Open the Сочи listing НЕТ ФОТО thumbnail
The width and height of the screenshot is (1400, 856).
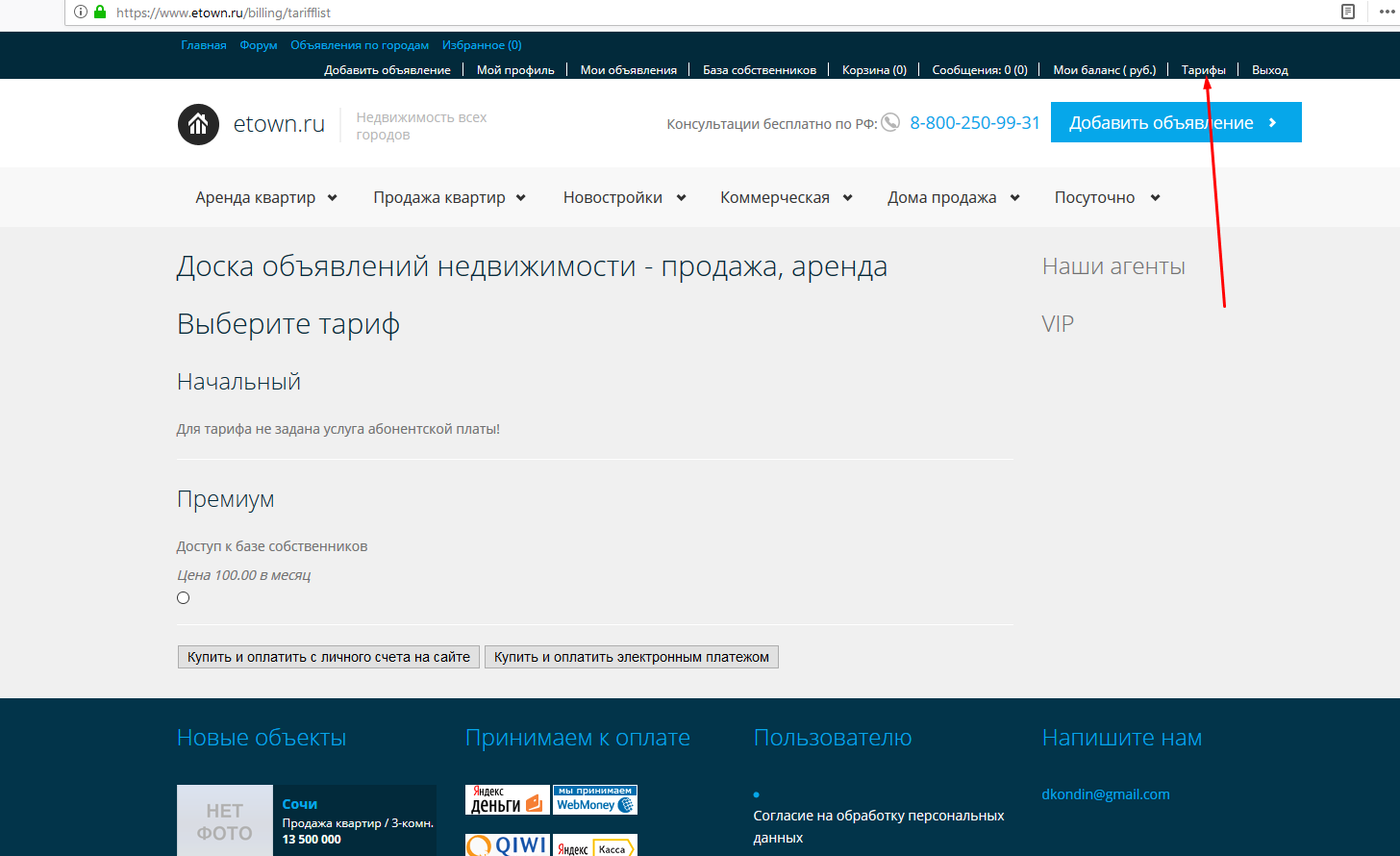coord(225,821)
